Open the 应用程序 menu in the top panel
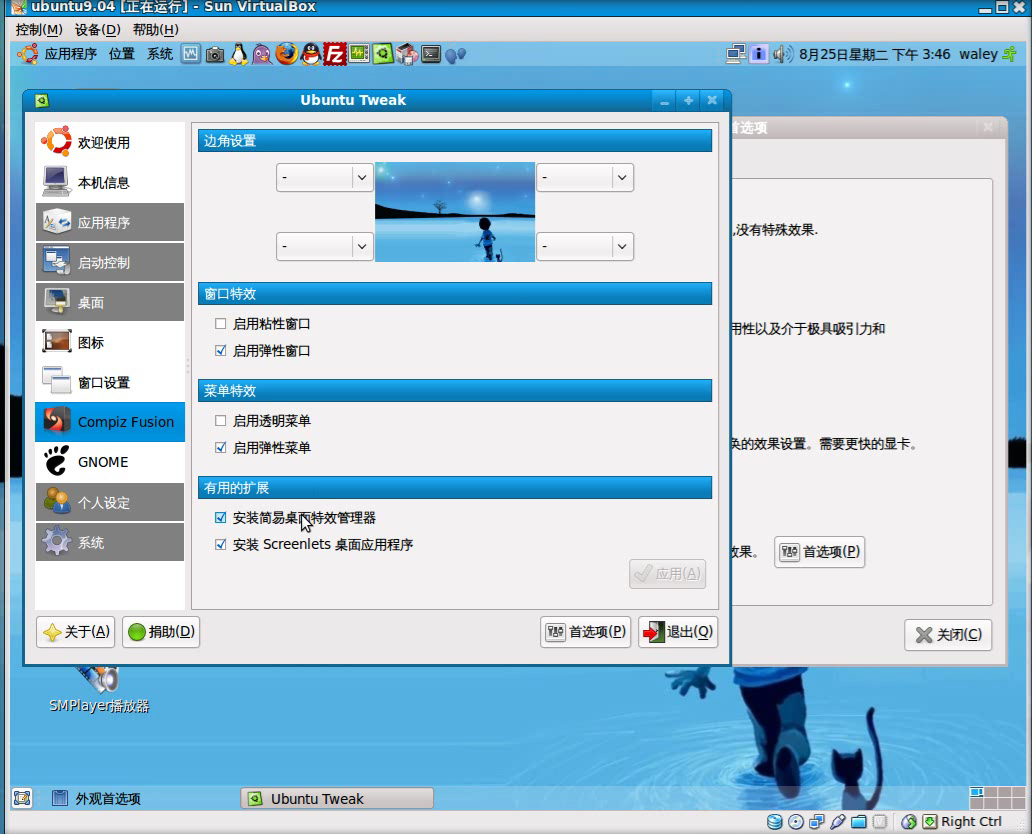Viewport: 1032px width, 834px height. [70, 54]
